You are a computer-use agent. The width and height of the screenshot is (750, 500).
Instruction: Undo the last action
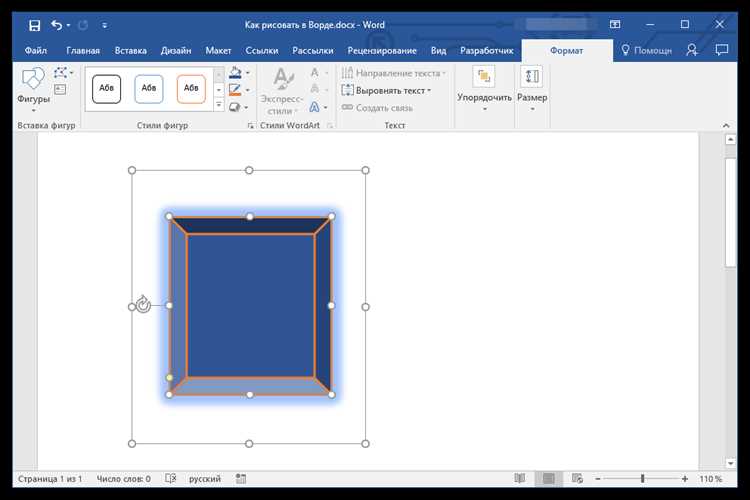tap(56, 25)
